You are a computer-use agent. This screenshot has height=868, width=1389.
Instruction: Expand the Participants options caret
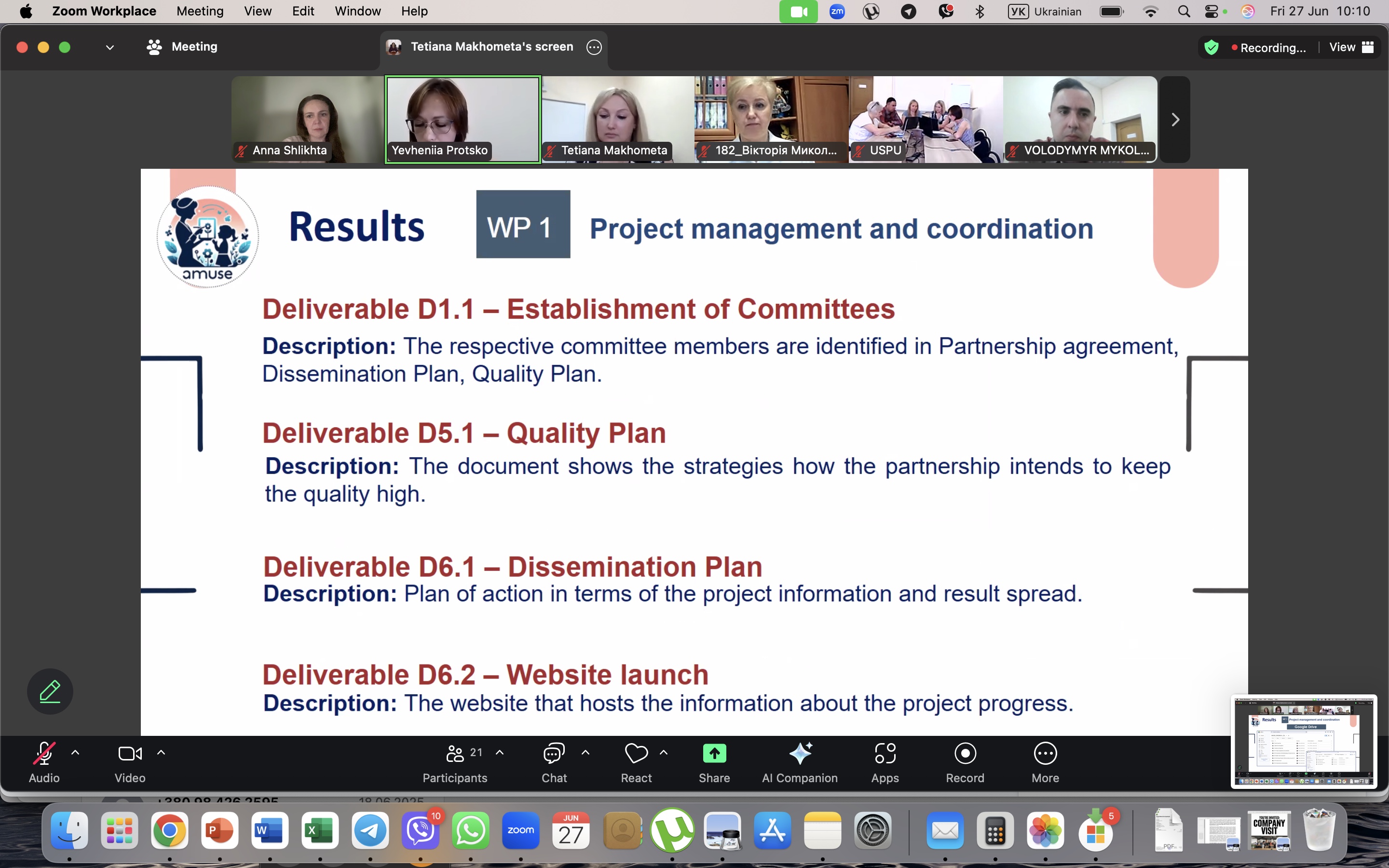[500, 753]
